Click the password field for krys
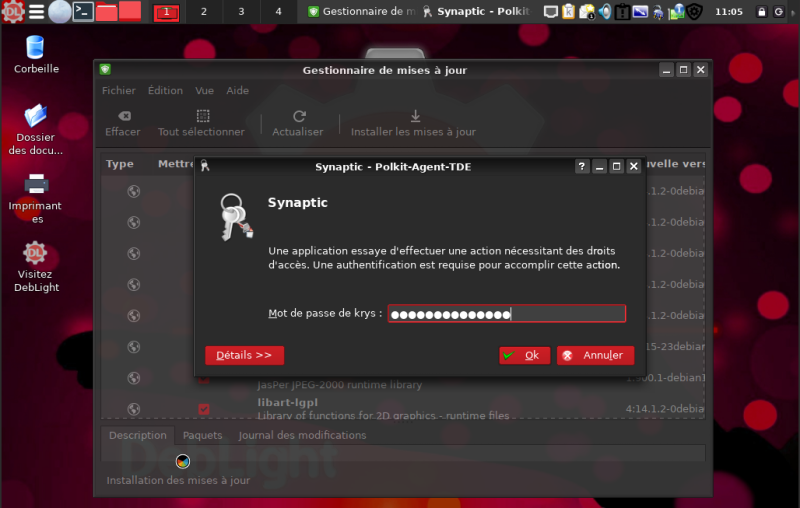Viewport: 800px width, 508px height. pos(506,314)
